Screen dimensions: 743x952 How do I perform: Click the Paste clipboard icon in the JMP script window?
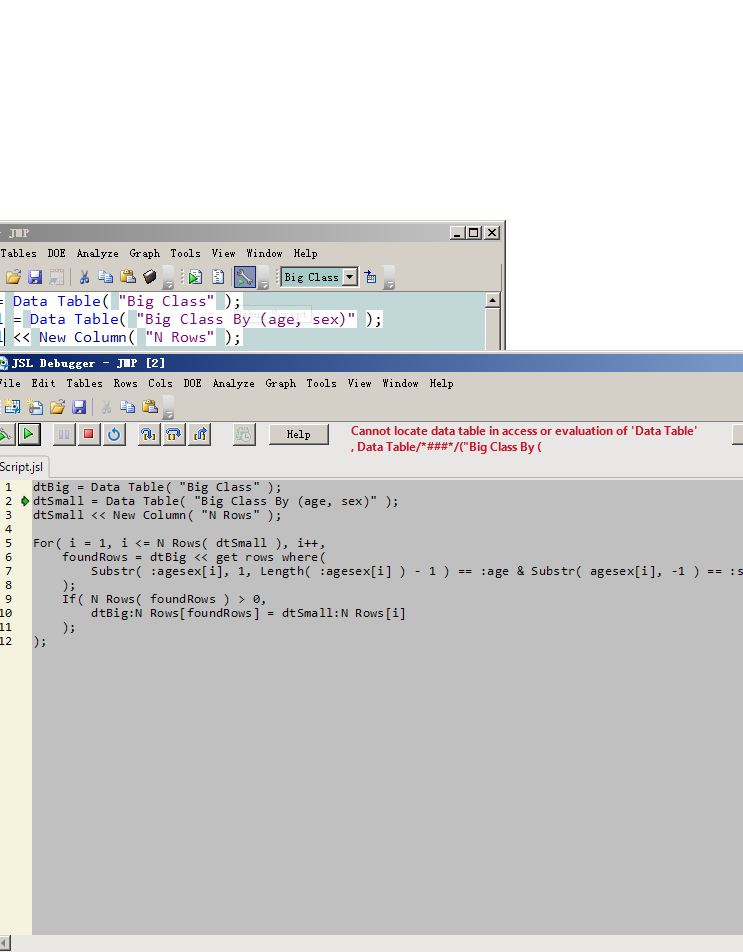coord(127,277)
